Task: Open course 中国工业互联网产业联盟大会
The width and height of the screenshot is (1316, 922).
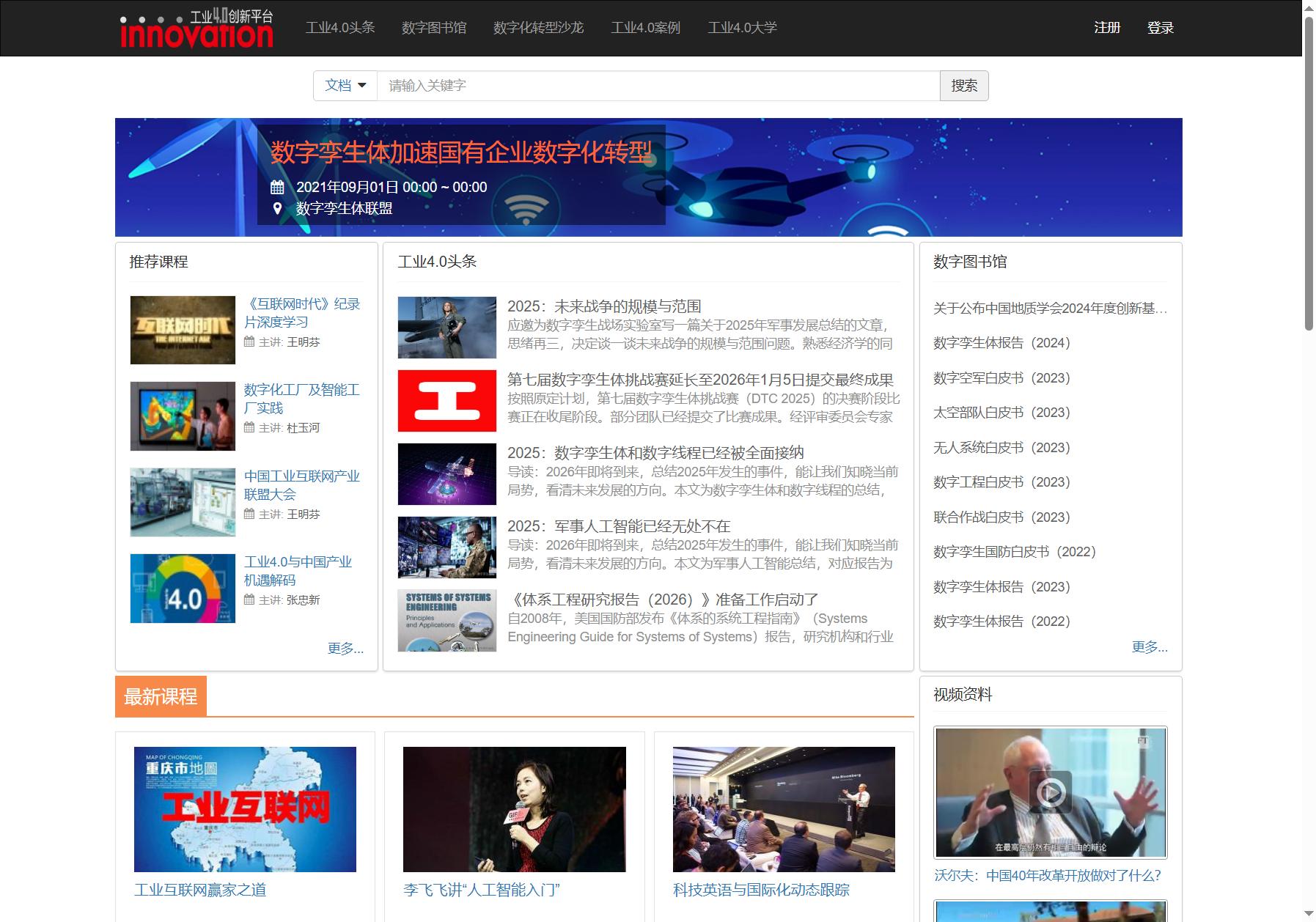Action: pos(302,485)
